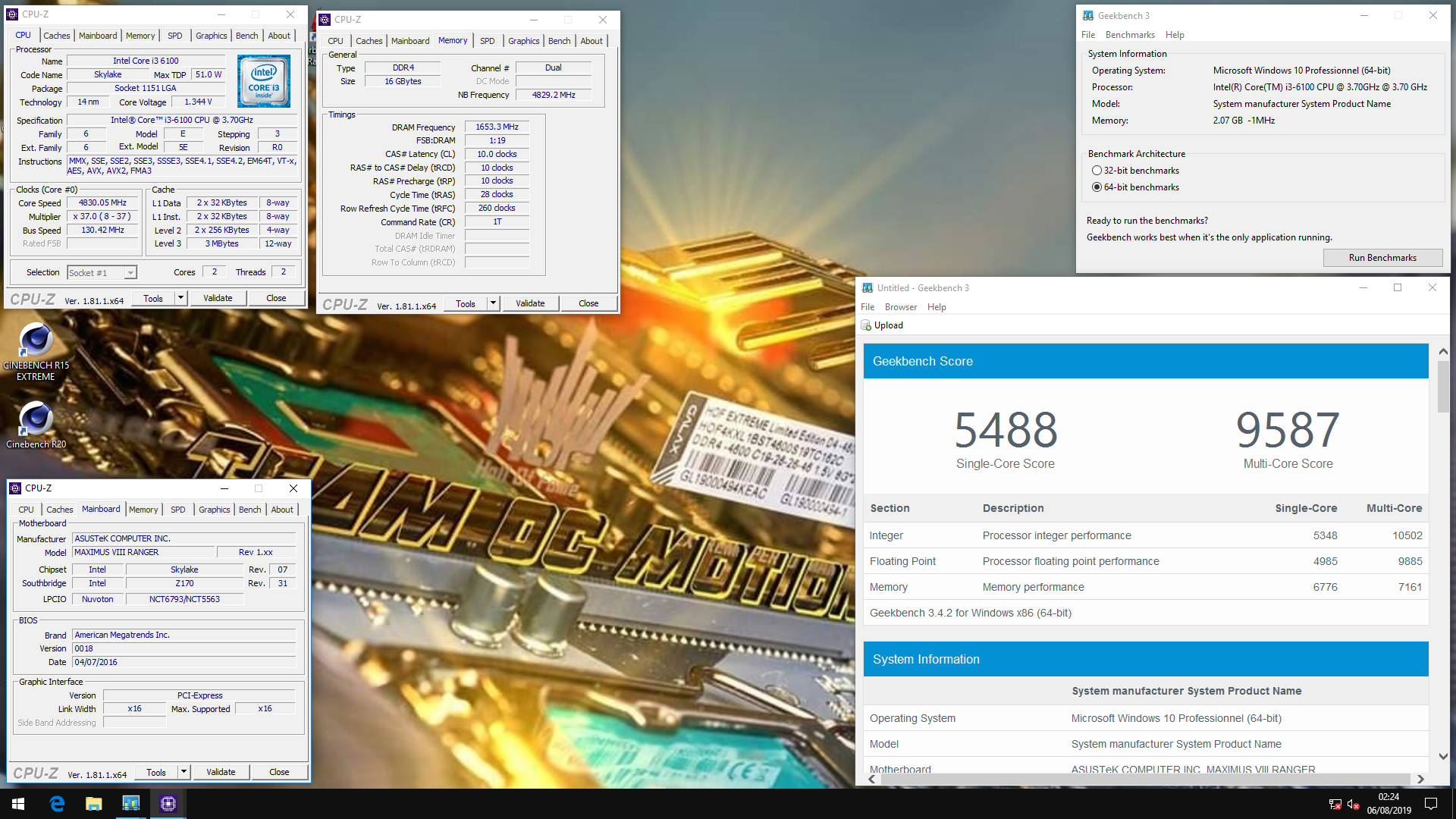Click Validate in Mainboard window
The height and width of the screenshot is (819, 1456).
(221, 772)
